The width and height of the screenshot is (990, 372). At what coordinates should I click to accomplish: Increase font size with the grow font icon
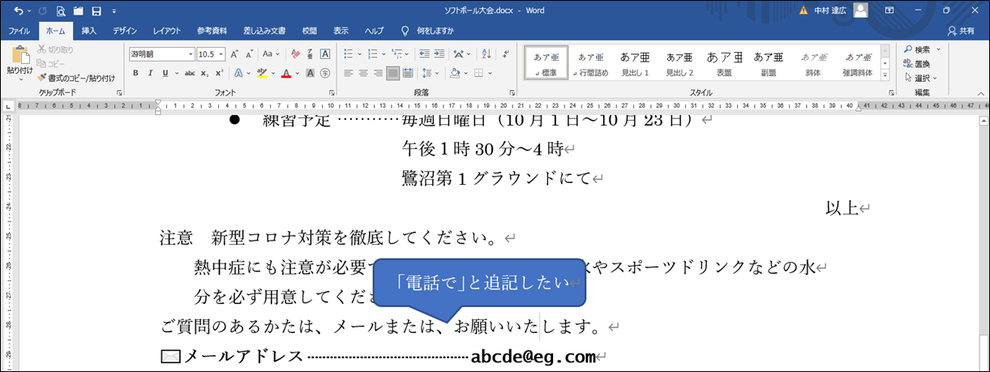coord(234,54)
